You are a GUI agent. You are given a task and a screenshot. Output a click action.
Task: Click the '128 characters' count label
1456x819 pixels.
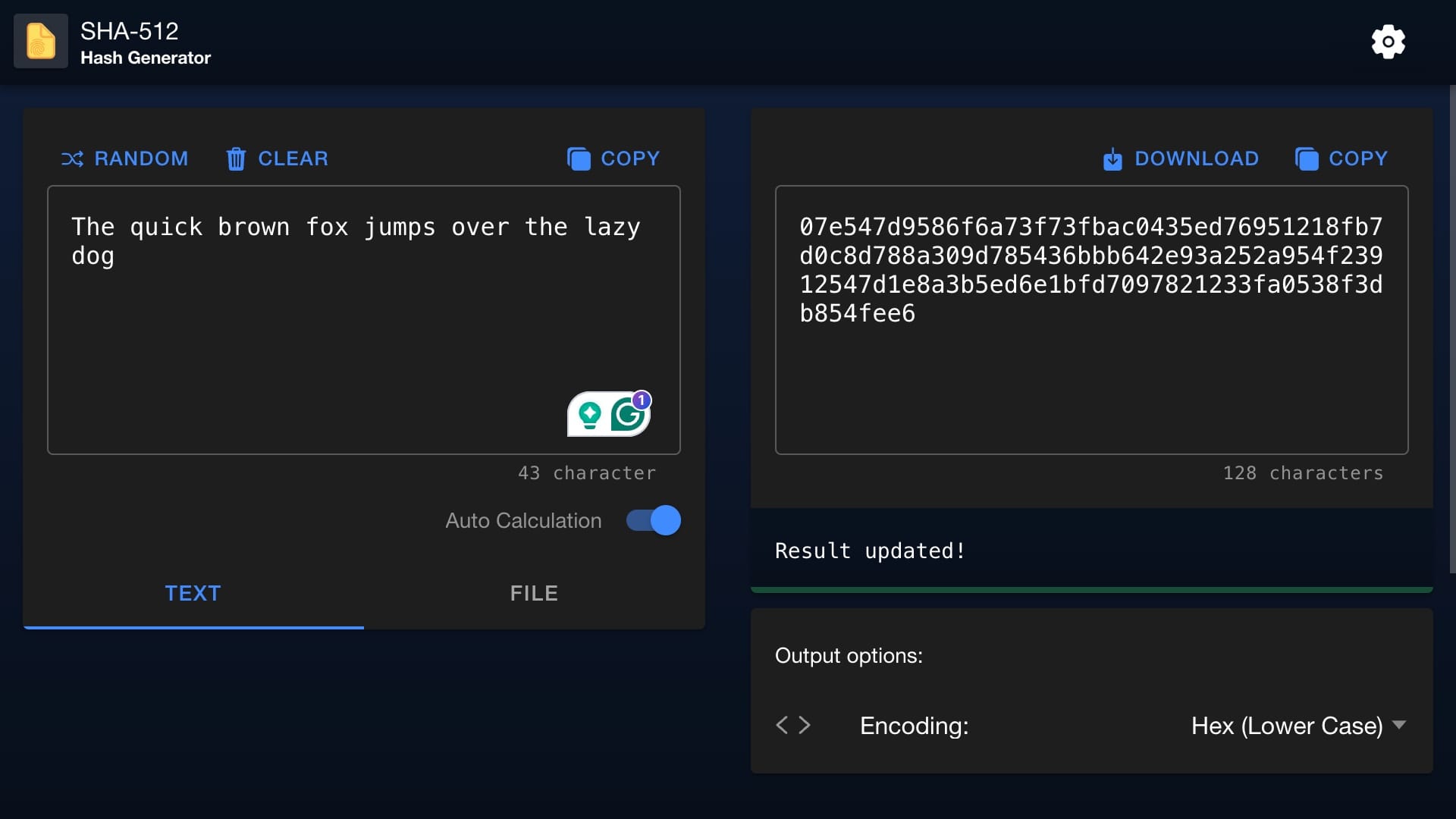pos(1304,473)
